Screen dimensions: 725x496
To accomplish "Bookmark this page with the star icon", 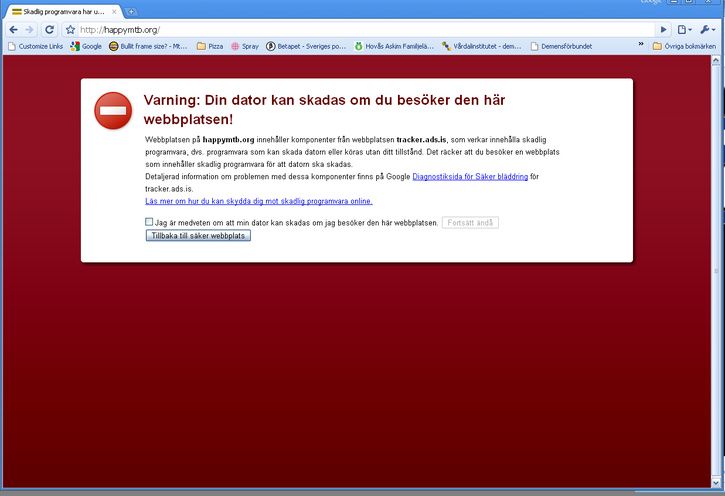I will [x=70, y=30].
